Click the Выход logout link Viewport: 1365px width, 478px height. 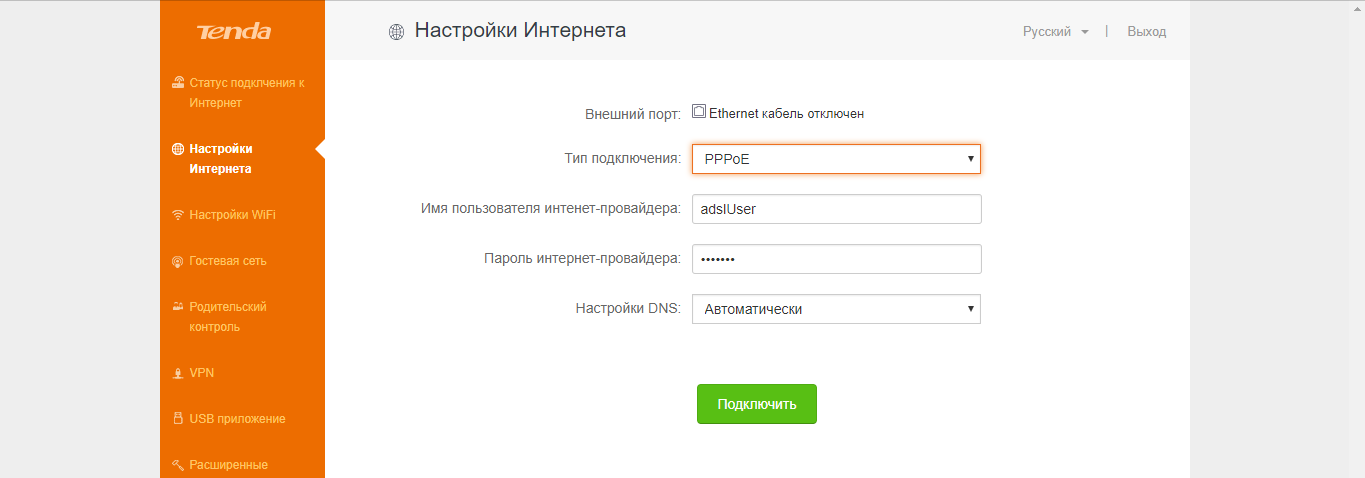(x=1146, y=32)
